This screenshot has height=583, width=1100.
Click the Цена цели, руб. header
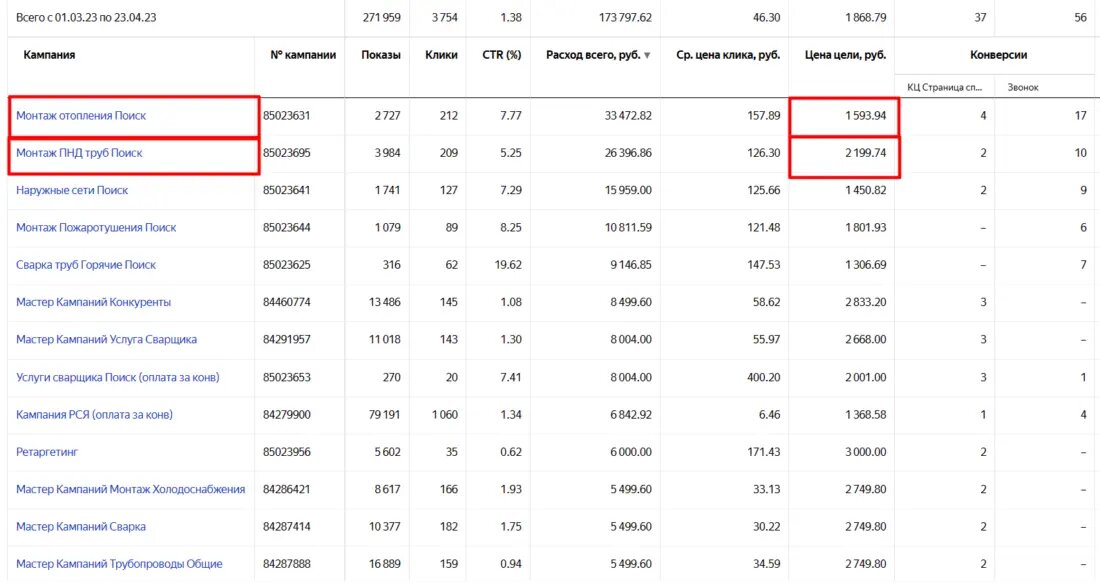coord(845,55)
